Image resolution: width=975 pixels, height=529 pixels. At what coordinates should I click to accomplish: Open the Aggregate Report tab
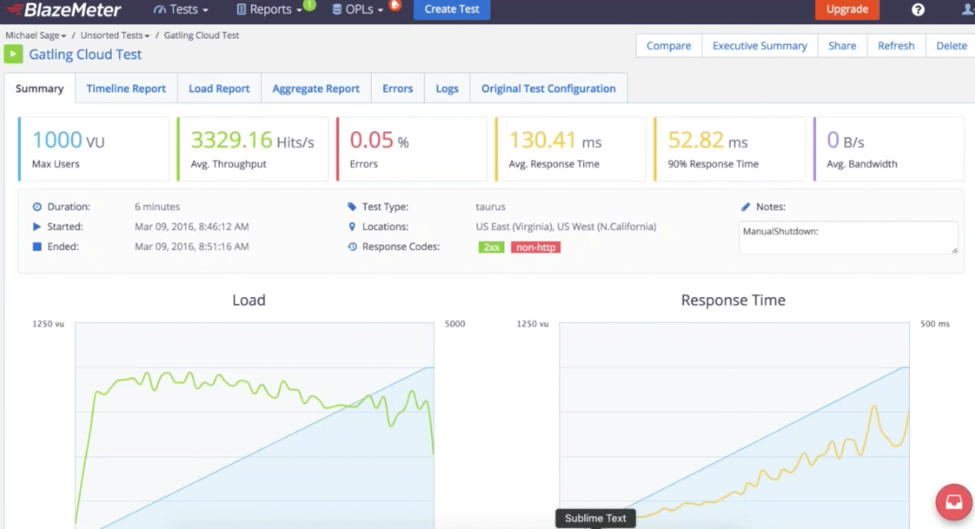point(316,88)
